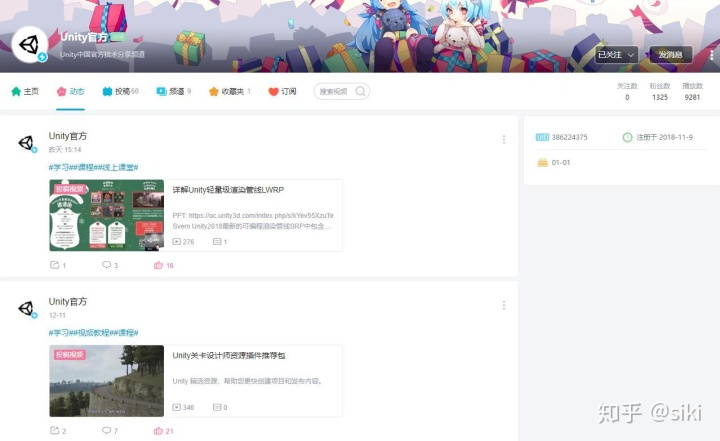Click the danmaku count icon beside 346
This screenshot has width=720, height=441.
click(217, 407)
